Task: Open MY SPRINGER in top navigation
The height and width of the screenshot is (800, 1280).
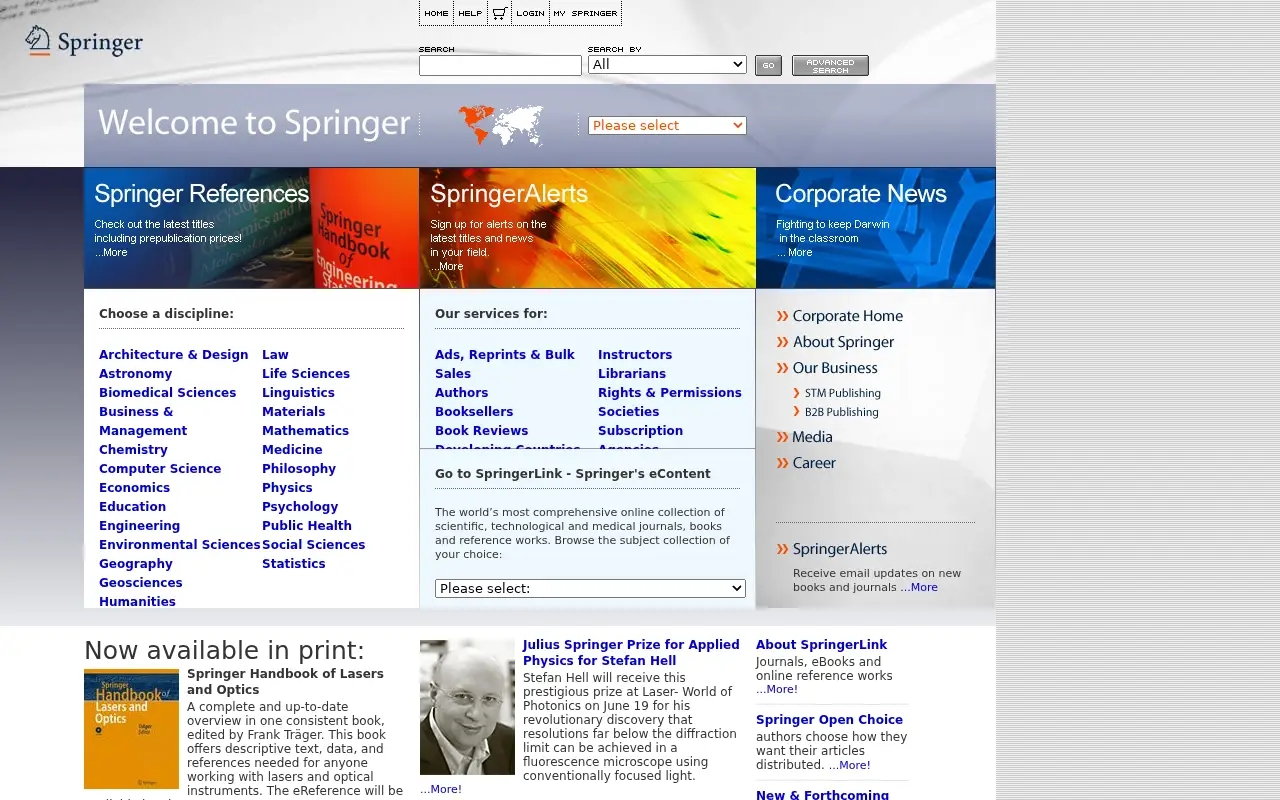Action: click(x=585, y=13)
